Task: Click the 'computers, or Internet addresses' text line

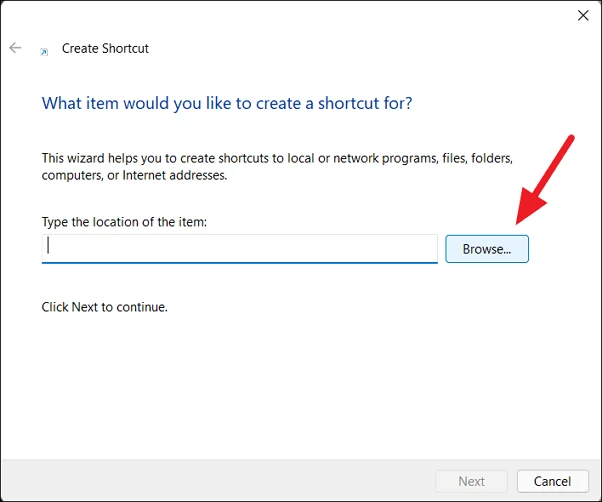Action: click(134, 175)
